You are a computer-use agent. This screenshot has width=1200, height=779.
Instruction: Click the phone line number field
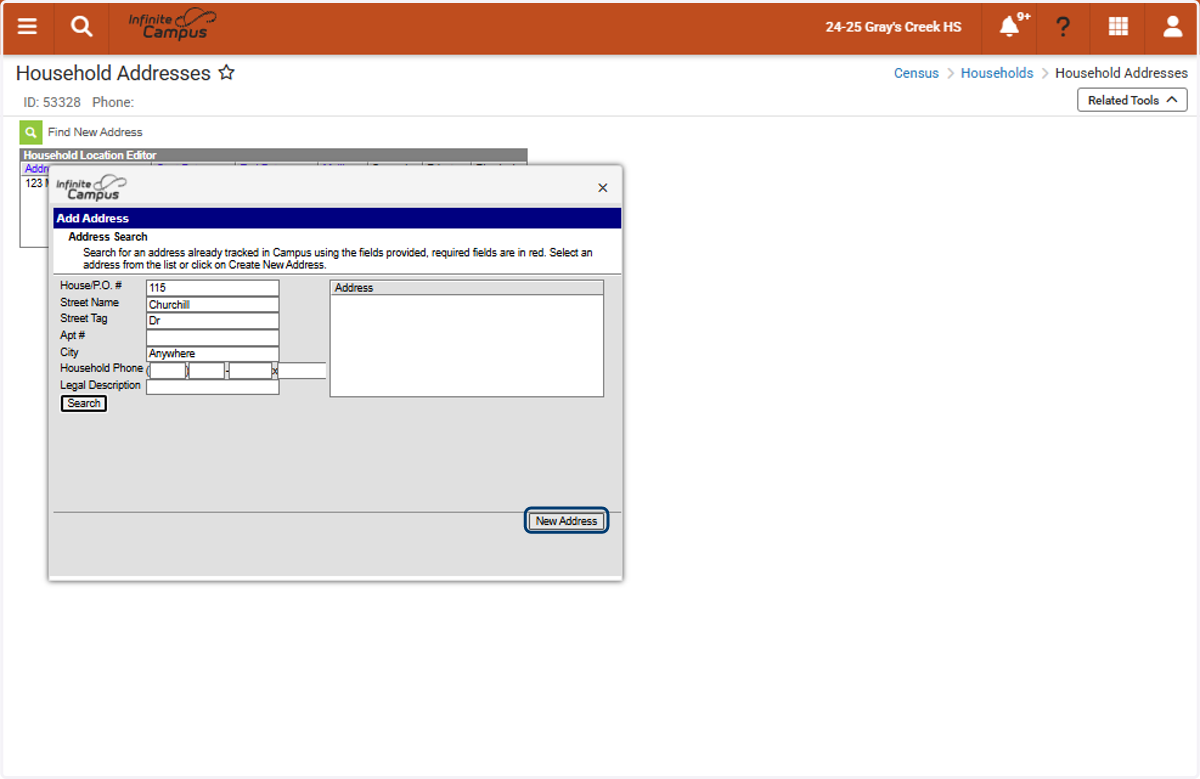tap(250, 371)
